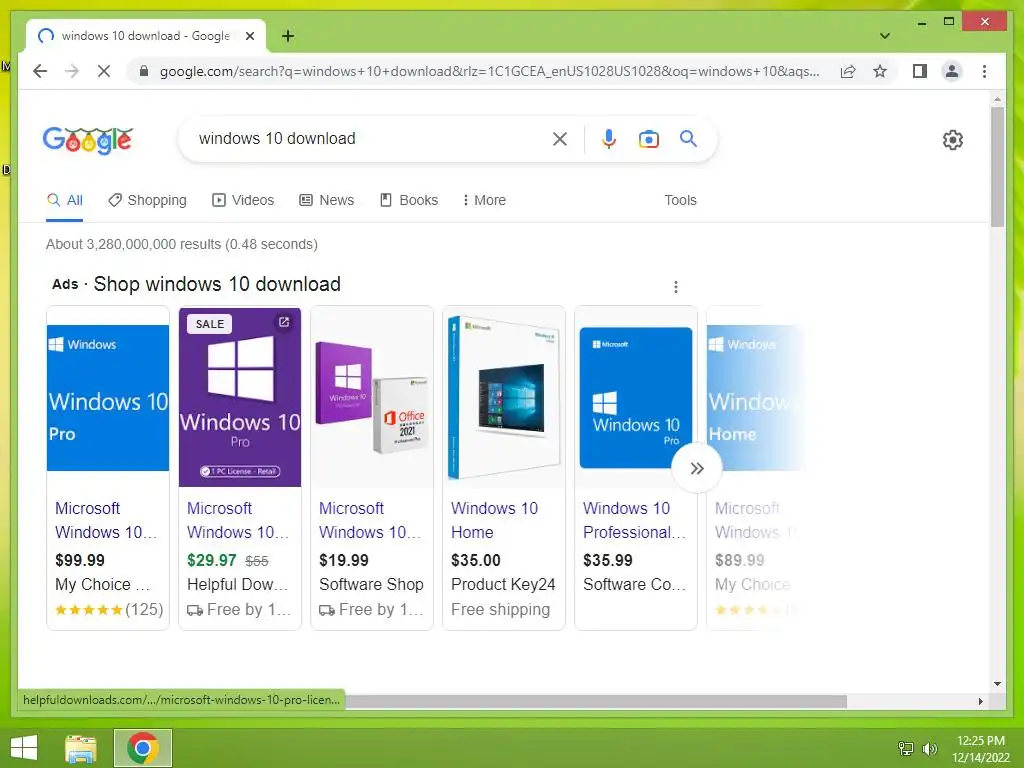Open the Windows 10 Home link
This screenshot has height=768, width=1024.
click(494, 520)
